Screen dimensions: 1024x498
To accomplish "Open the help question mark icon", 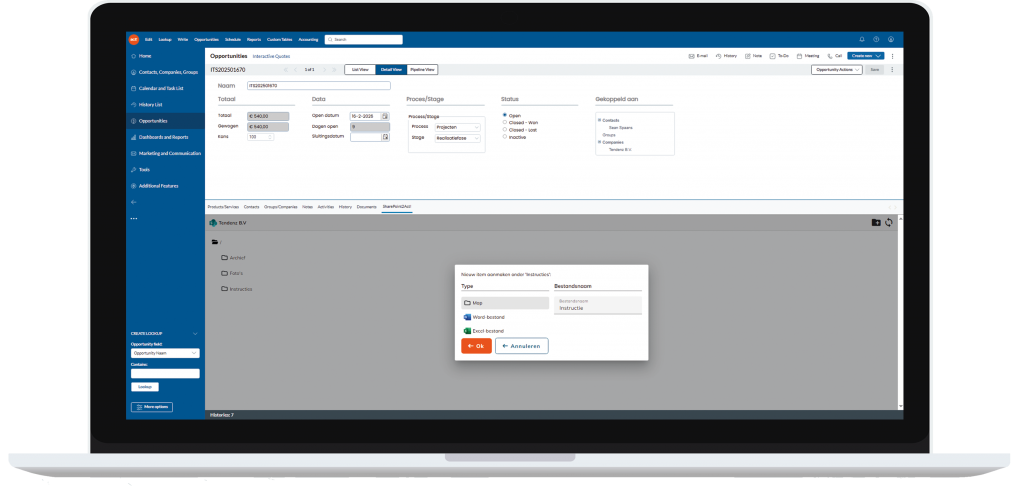I will tap(876, 39).
